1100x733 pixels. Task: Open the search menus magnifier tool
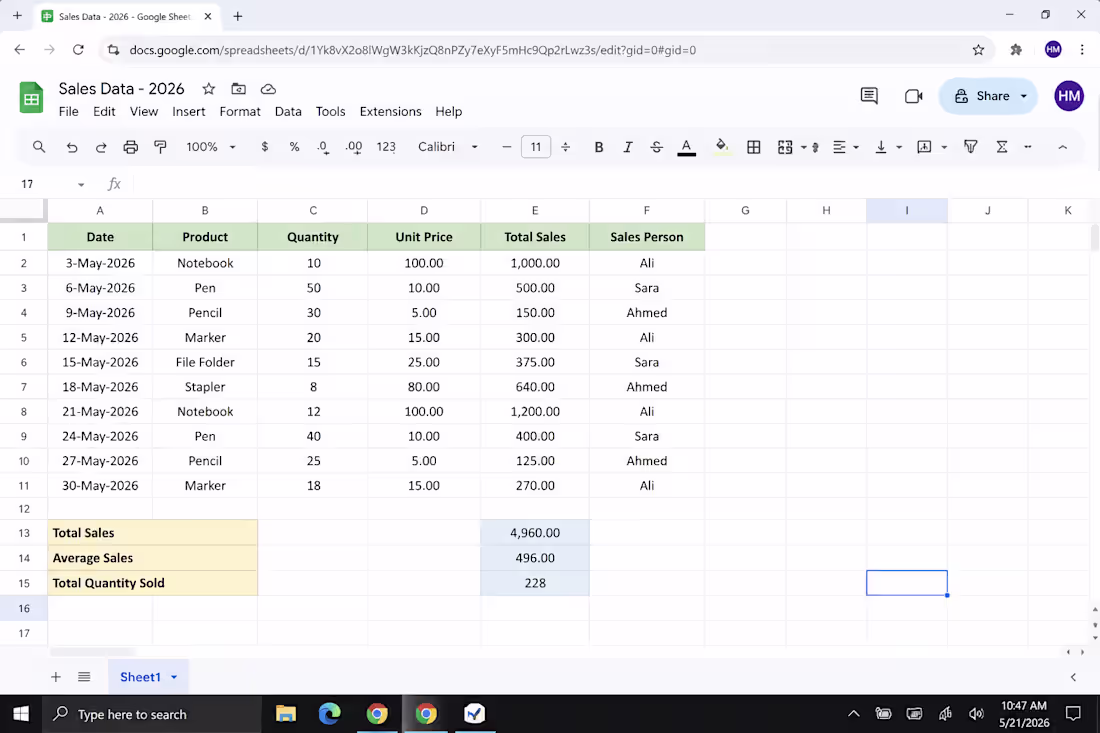click(x=39, y=147)
